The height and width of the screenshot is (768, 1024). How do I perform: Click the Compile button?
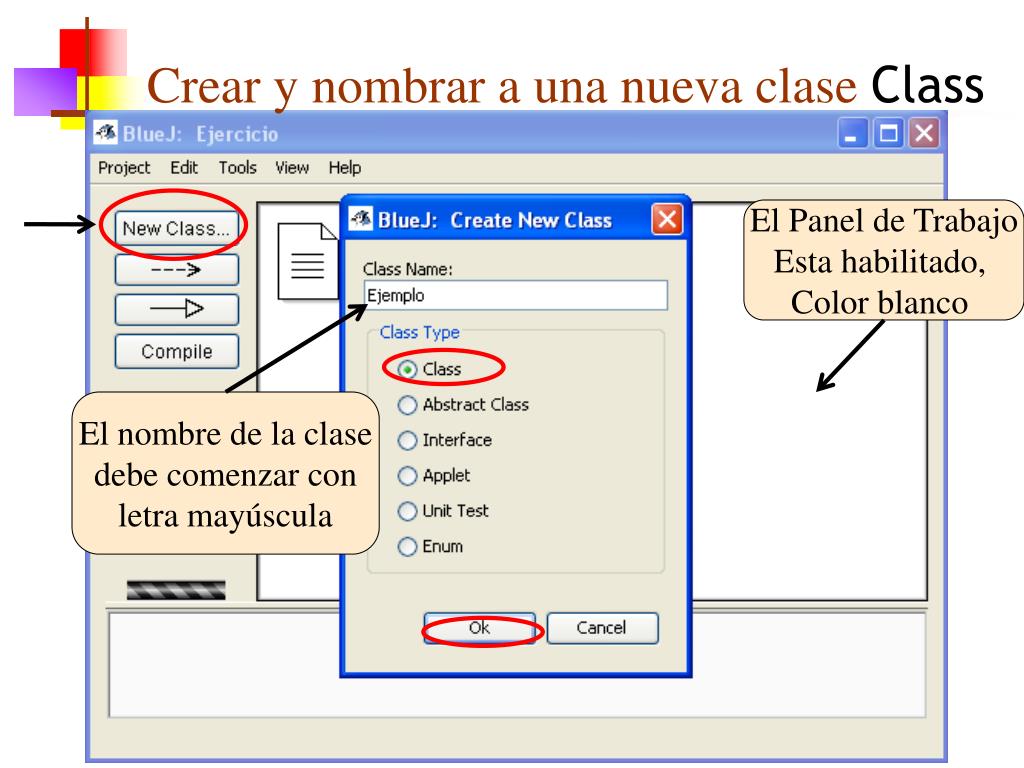pos(176,351)
